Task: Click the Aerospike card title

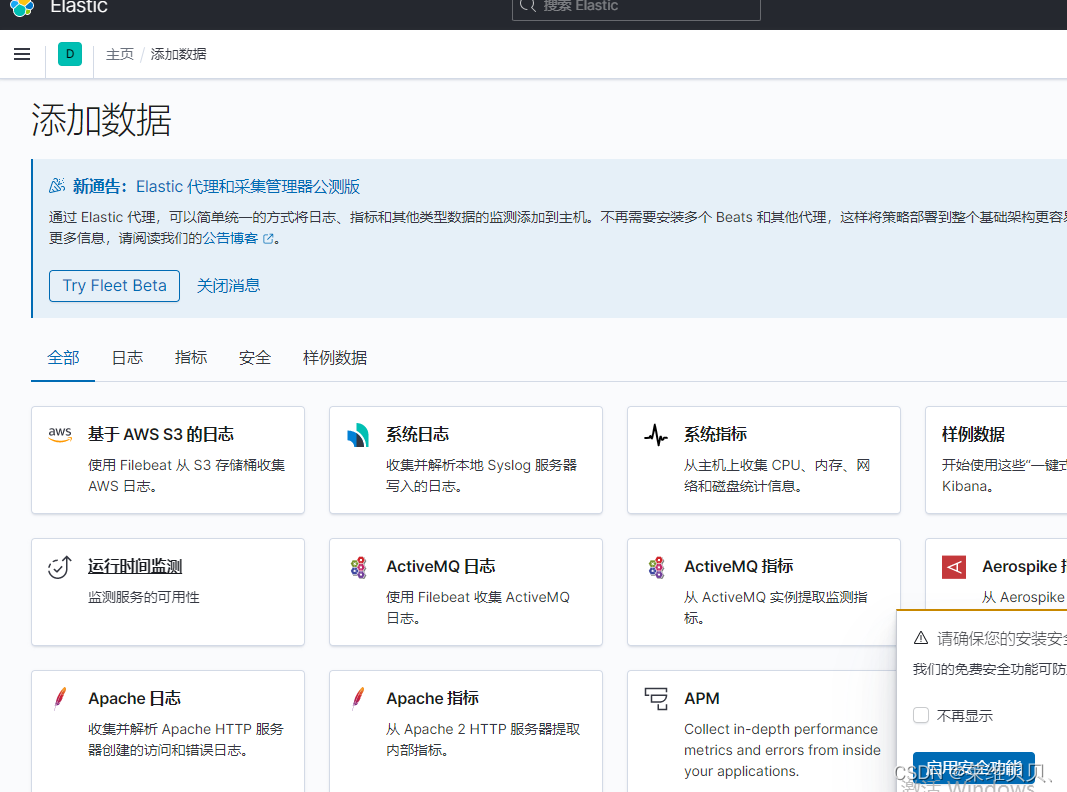Action: [1024, 566]
